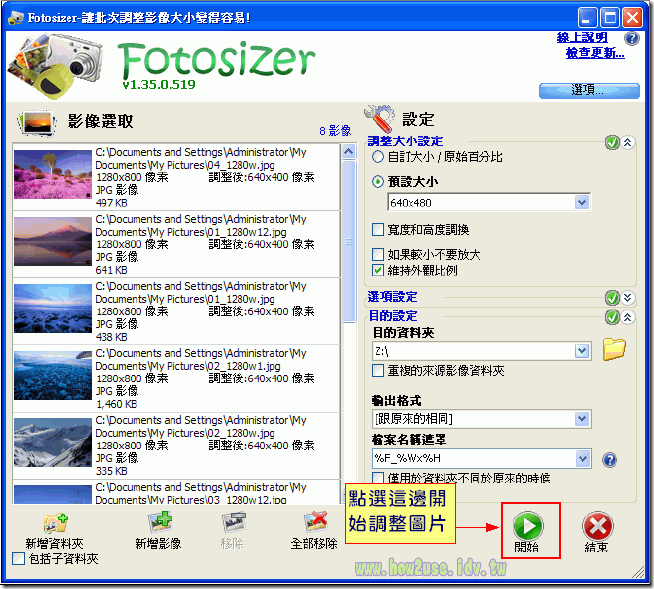
Task: Maximize the Fotosizer window
Action: 610,18
